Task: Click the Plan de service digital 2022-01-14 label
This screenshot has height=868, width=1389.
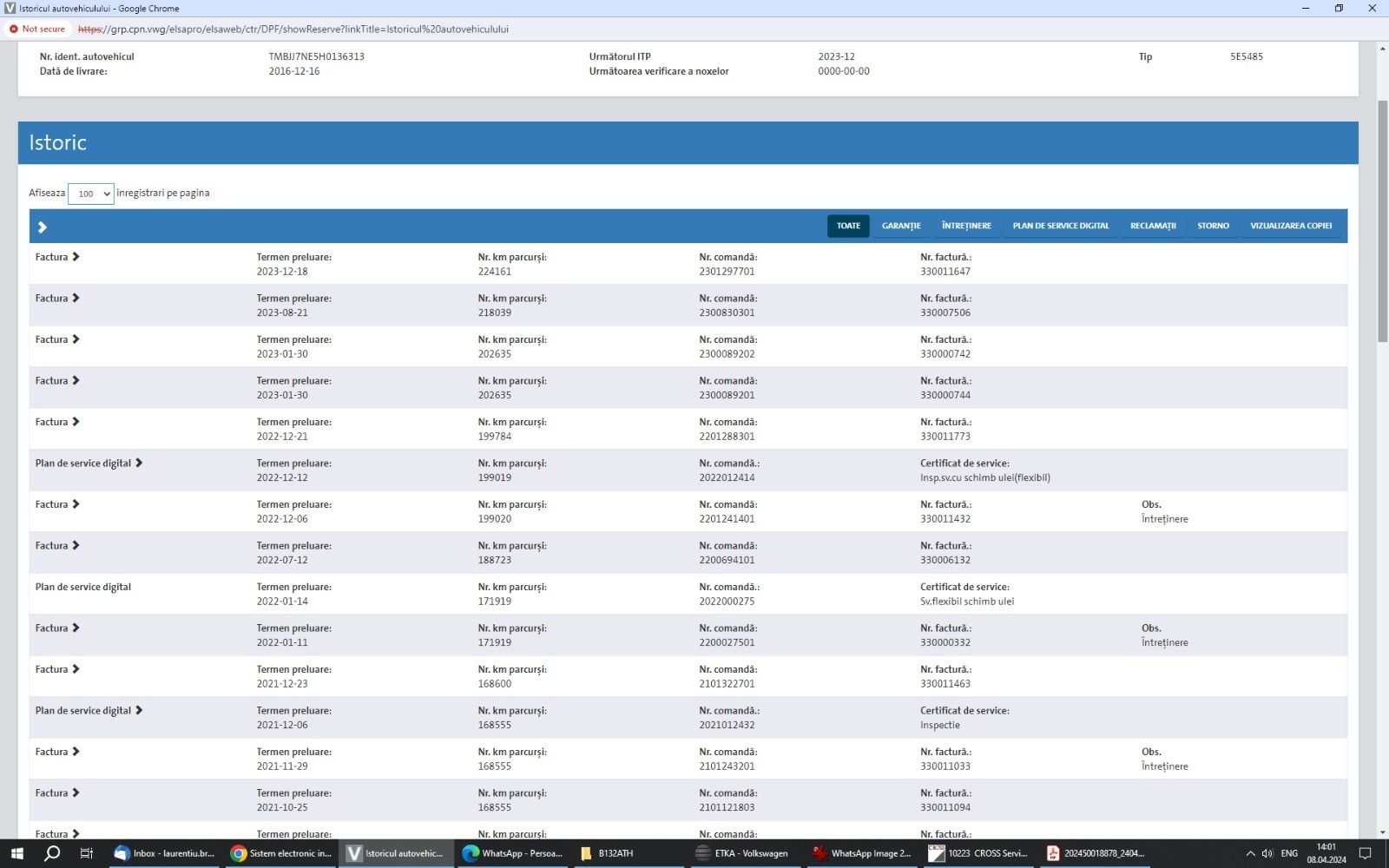Action: tap(83, 587)
